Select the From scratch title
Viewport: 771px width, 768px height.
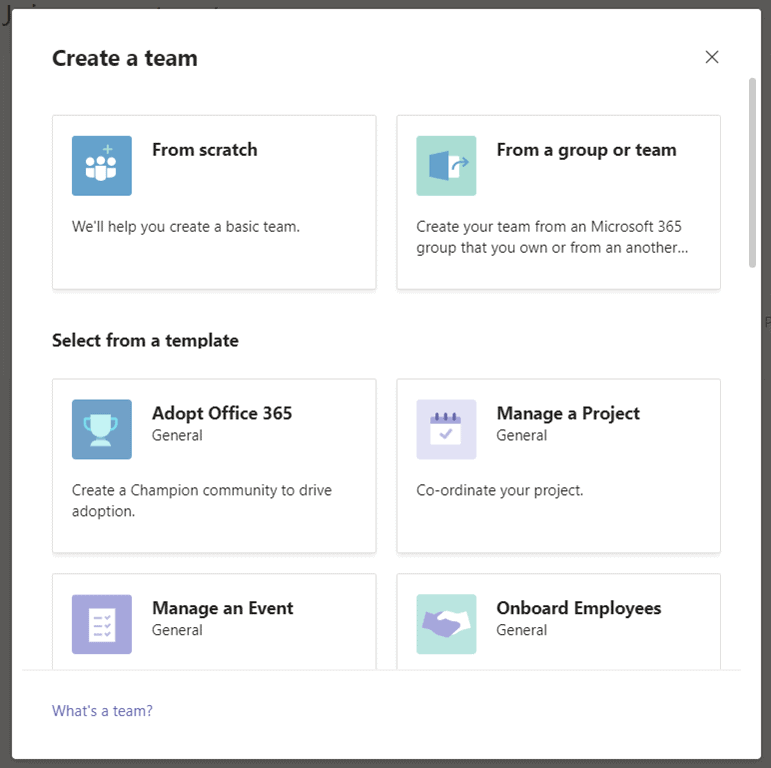204,150
